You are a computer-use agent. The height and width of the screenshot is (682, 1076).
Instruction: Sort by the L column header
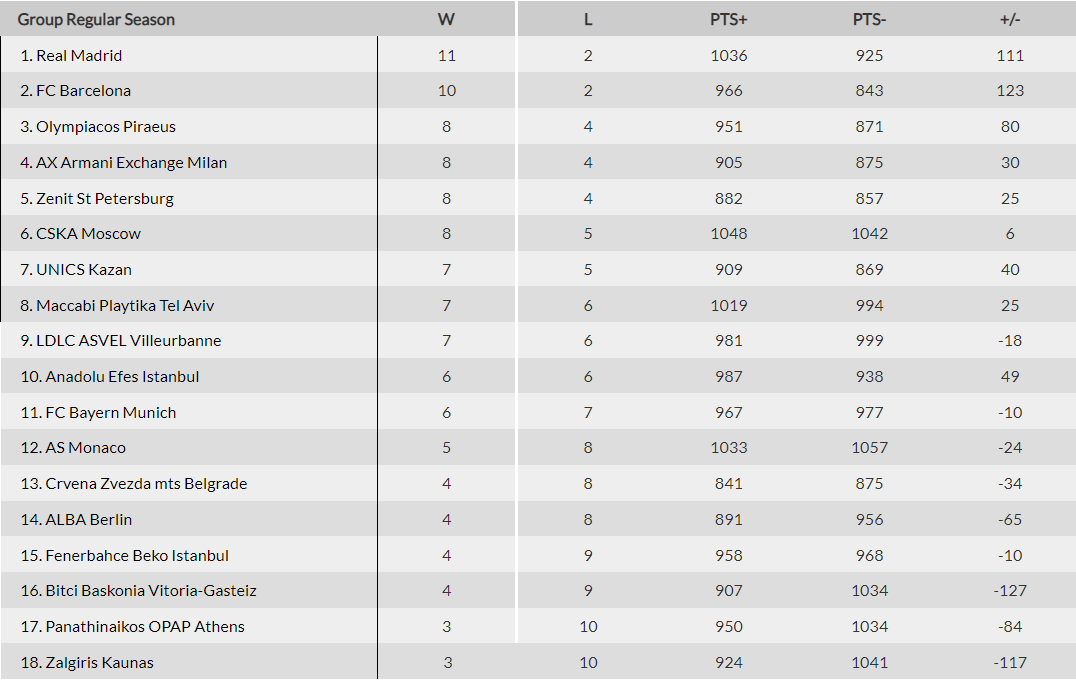click(588, 19)
